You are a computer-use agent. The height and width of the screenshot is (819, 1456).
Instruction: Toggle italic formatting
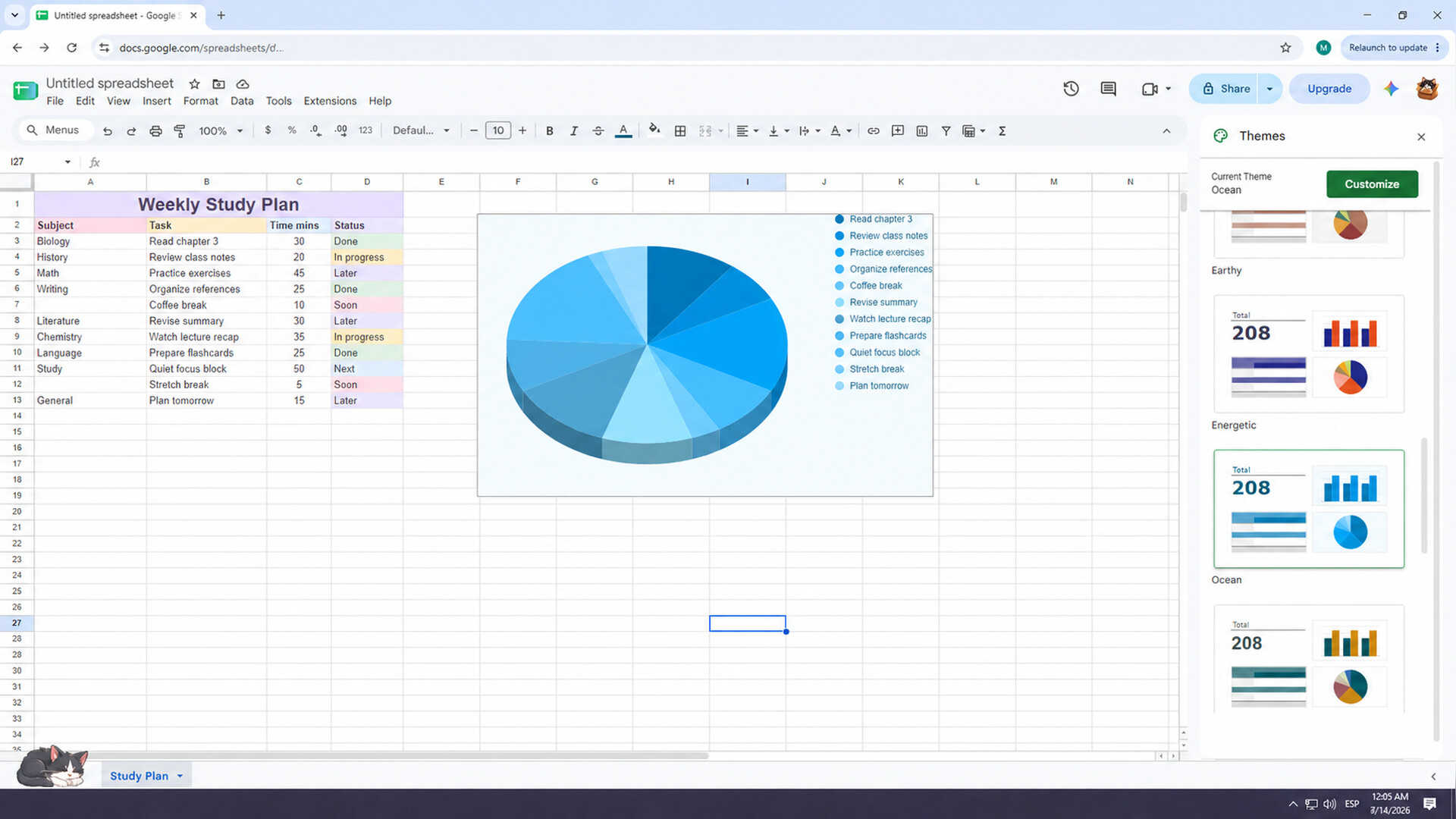pyautogui.click(x=574, y=131)
